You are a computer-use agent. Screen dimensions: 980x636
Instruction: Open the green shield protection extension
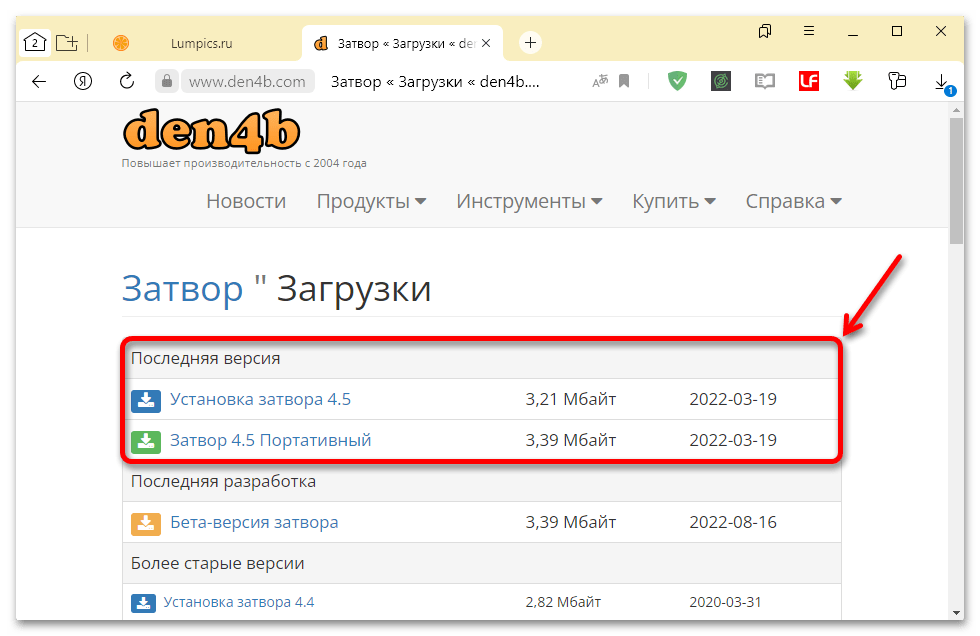[x=677, y=81]
